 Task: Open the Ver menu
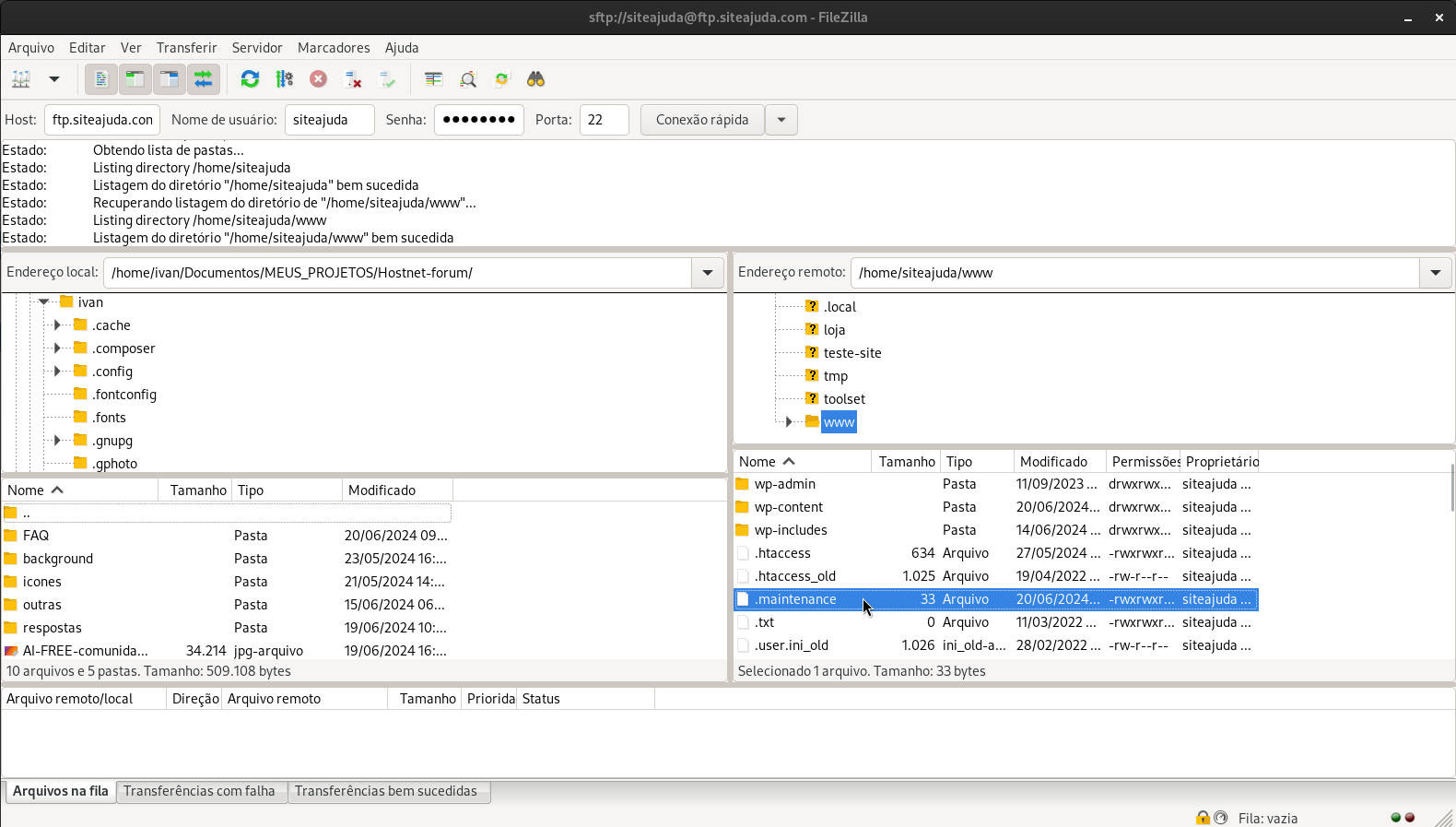point(131,48)
